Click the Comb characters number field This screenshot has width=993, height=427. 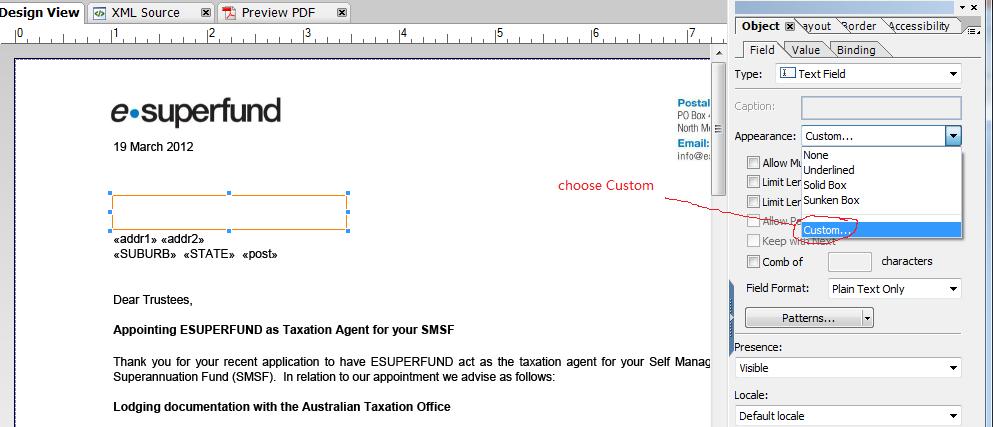click(850, 262)
